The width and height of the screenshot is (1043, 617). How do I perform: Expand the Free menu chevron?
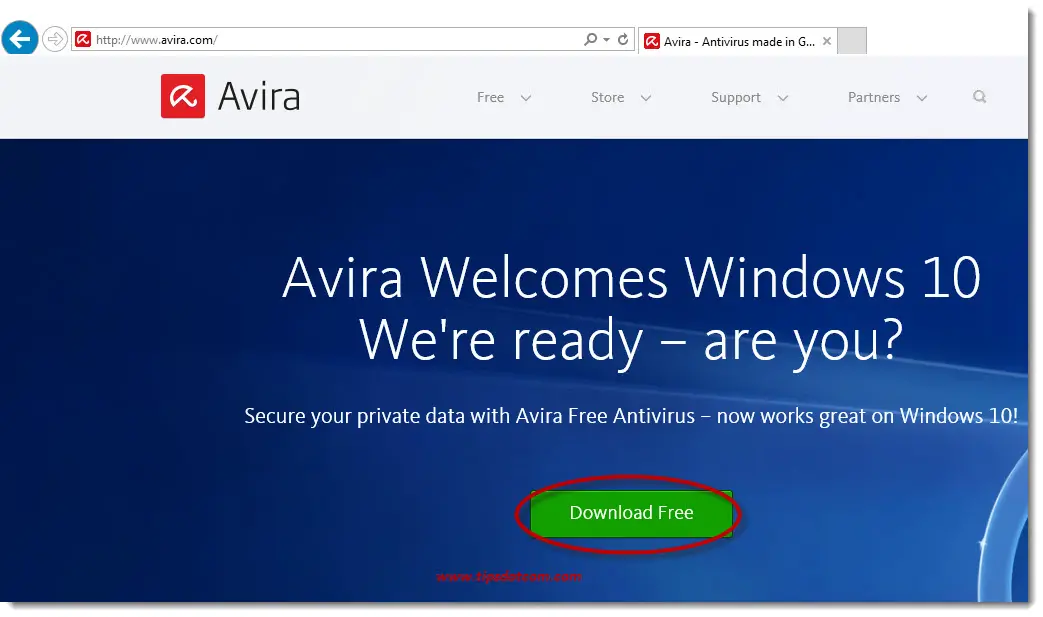[525, 98]
